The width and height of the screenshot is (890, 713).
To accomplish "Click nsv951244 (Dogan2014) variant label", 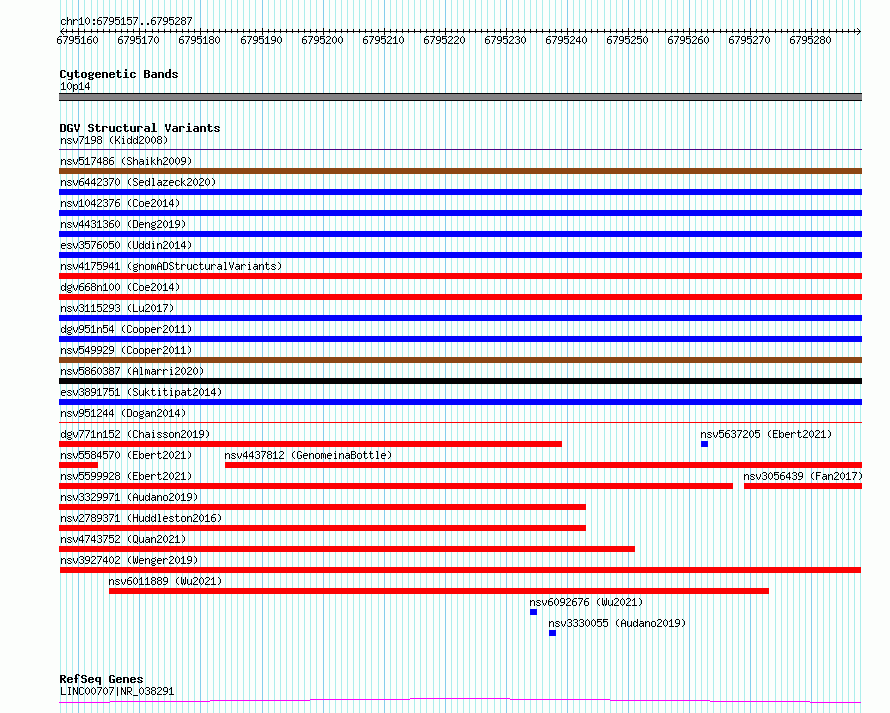I will [x=123, y=413].
